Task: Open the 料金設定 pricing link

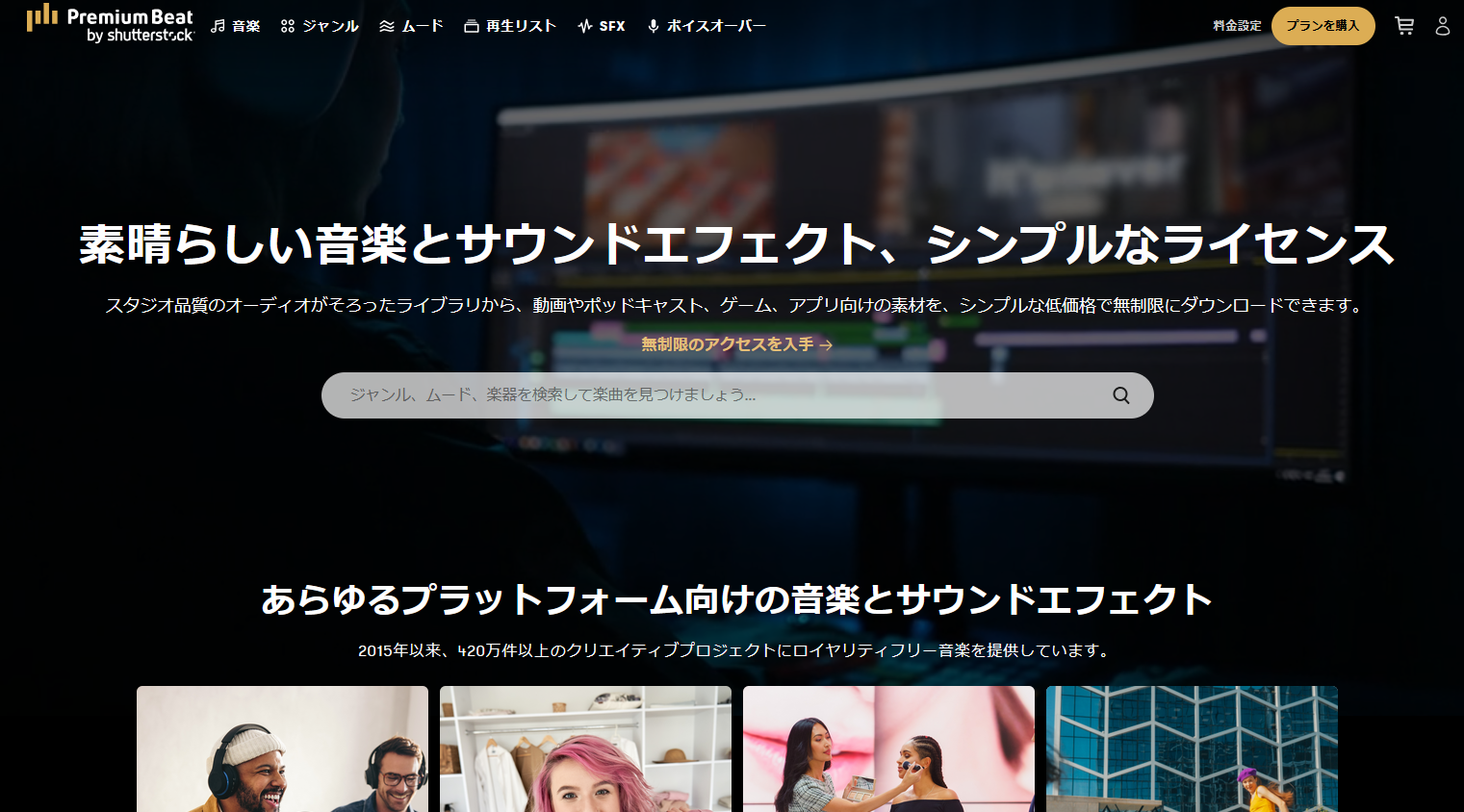Action: [1236, 26]
